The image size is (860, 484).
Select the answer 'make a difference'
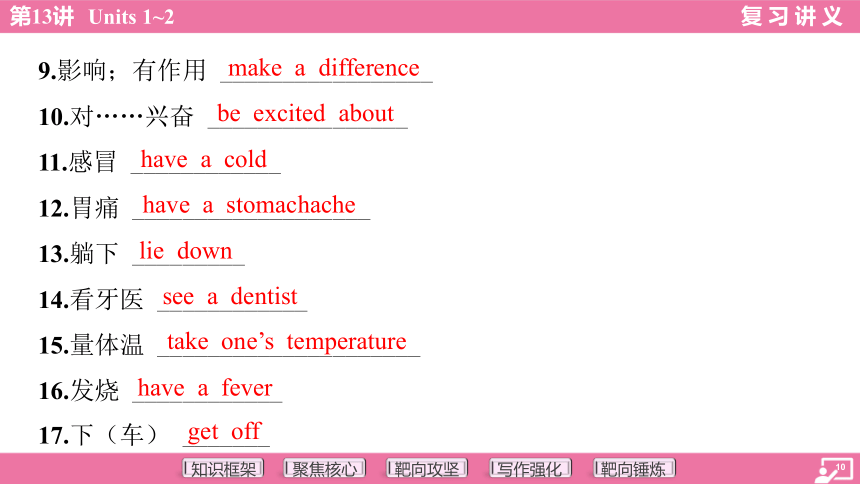tap(324, 69)
